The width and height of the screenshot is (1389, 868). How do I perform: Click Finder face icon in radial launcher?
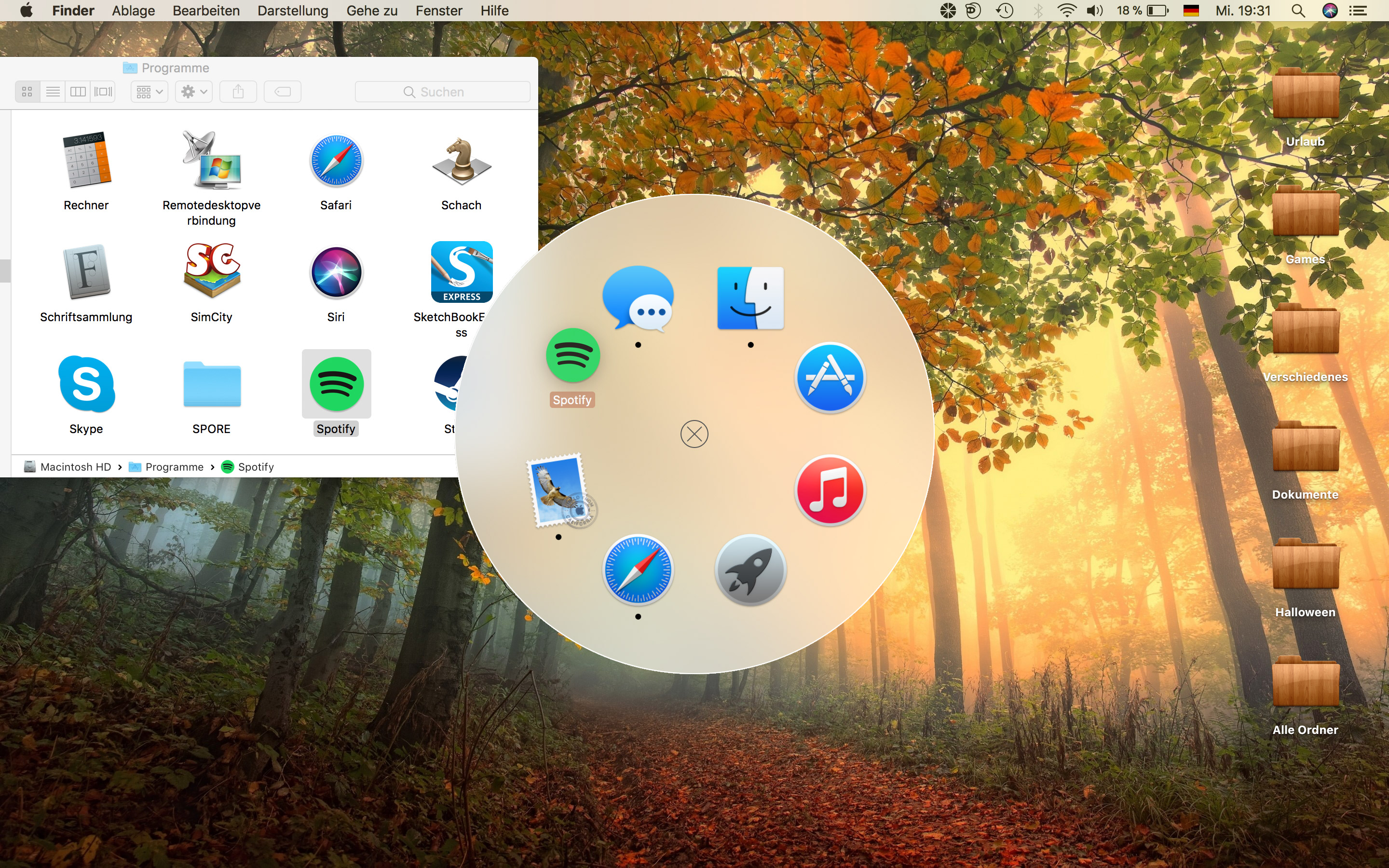coord(750,298)
